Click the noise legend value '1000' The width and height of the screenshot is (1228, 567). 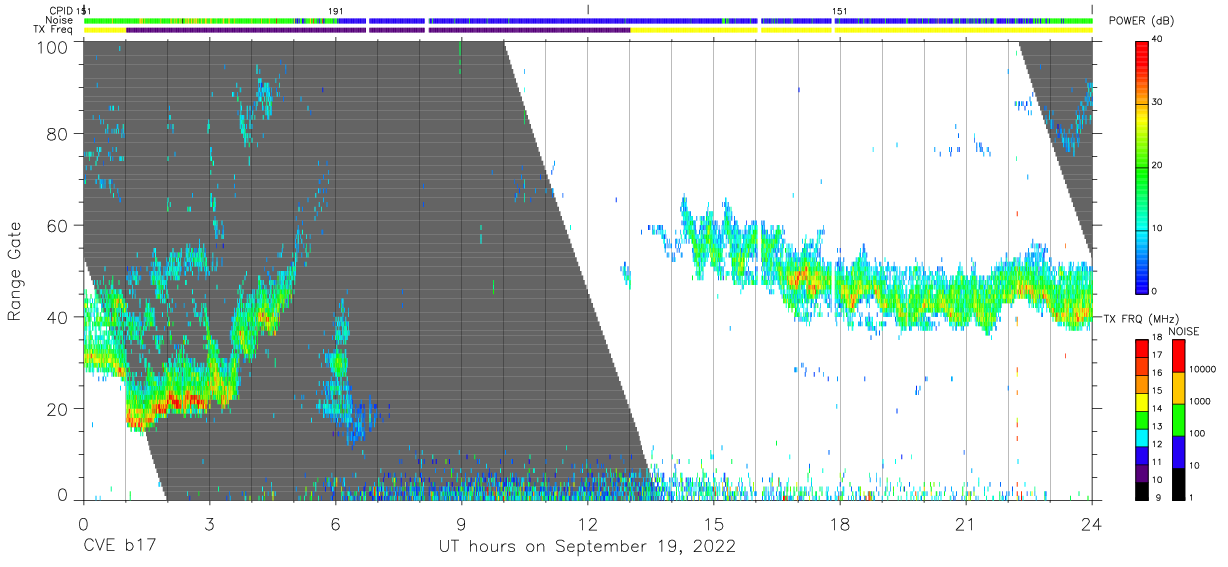pyautogui.click(x=1200, y=401)
